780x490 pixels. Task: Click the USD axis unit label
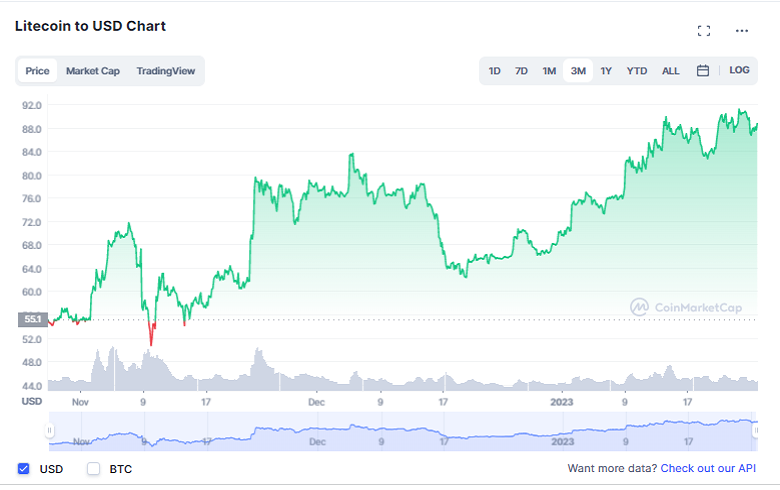coord(32,401)
